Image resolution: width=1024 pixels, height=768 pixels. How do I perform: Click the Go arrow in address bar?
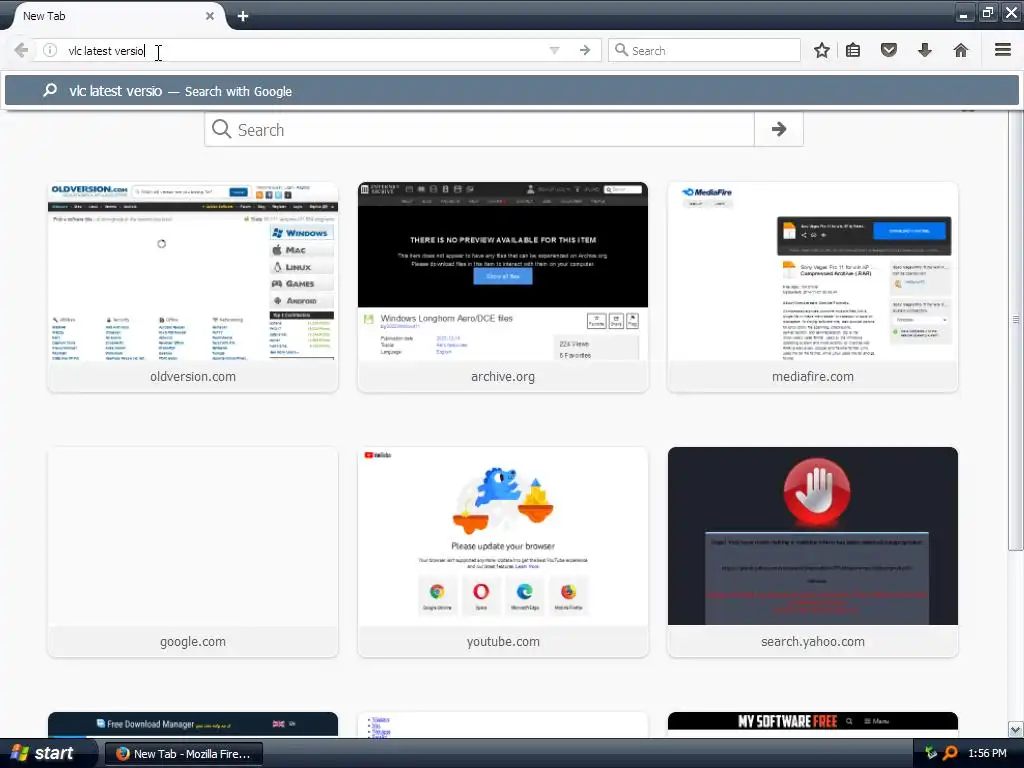585,50
